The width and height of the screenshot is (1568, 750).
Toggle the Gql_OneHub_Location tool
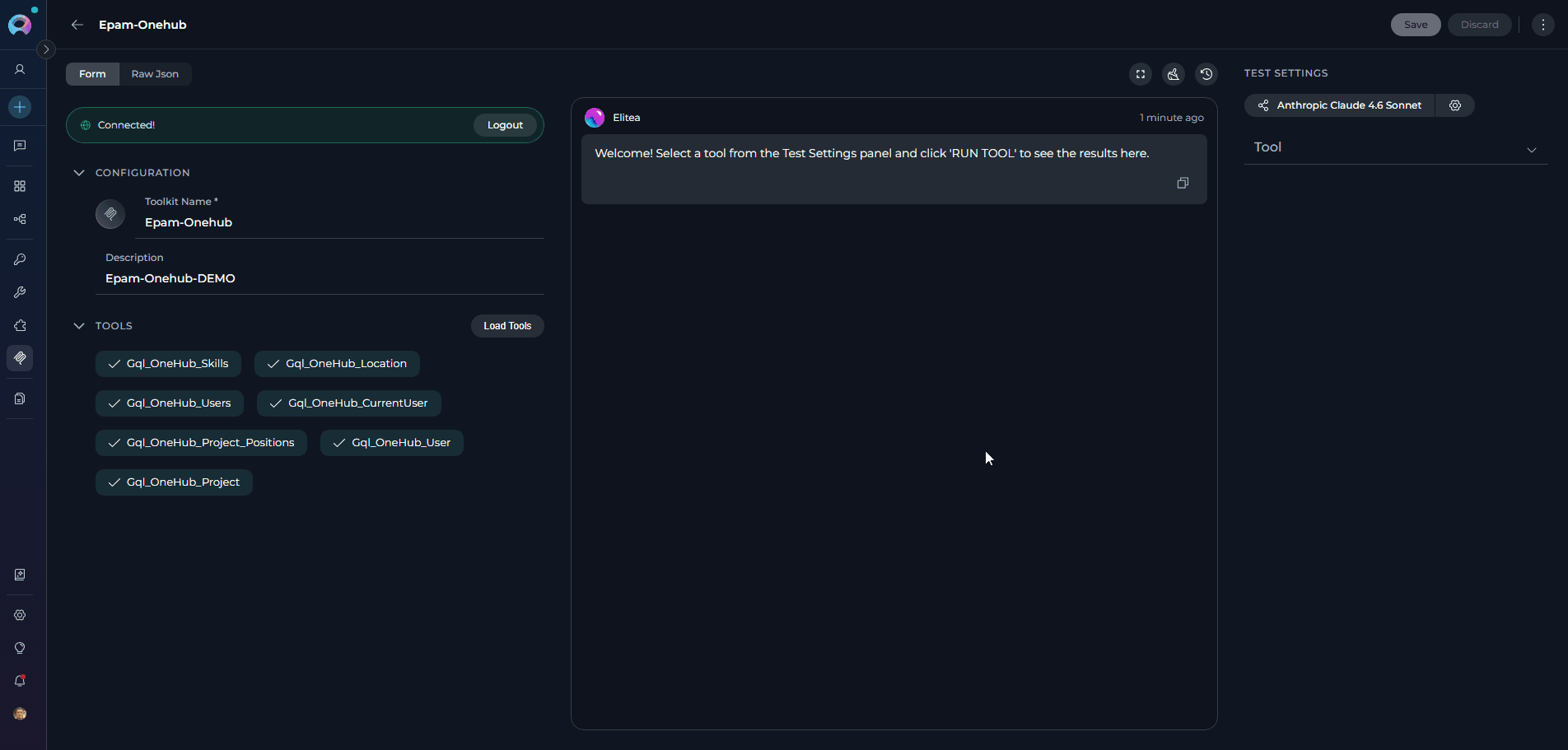click(x=337, y=364)
